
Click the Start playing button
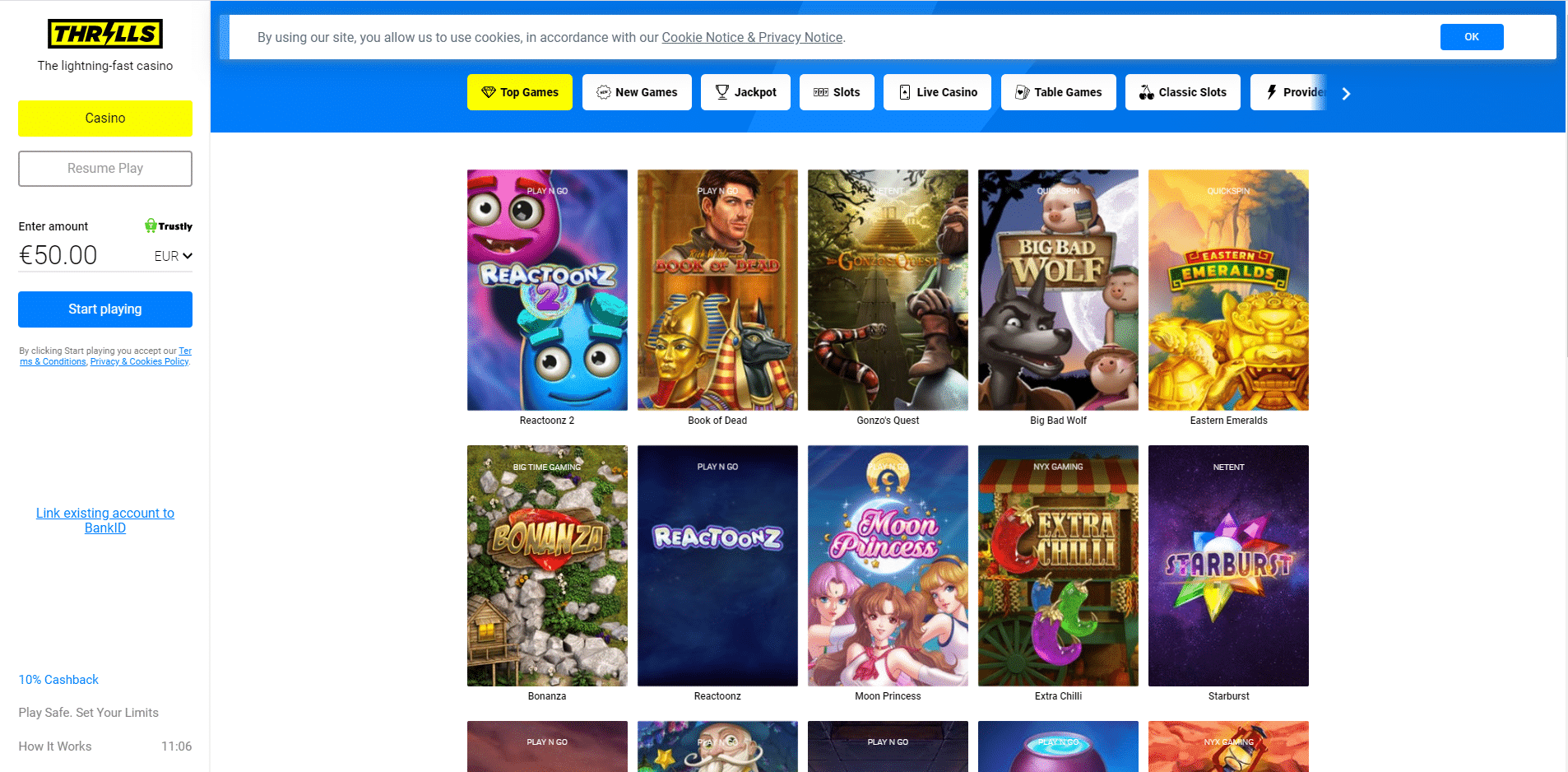click(105, 309)
